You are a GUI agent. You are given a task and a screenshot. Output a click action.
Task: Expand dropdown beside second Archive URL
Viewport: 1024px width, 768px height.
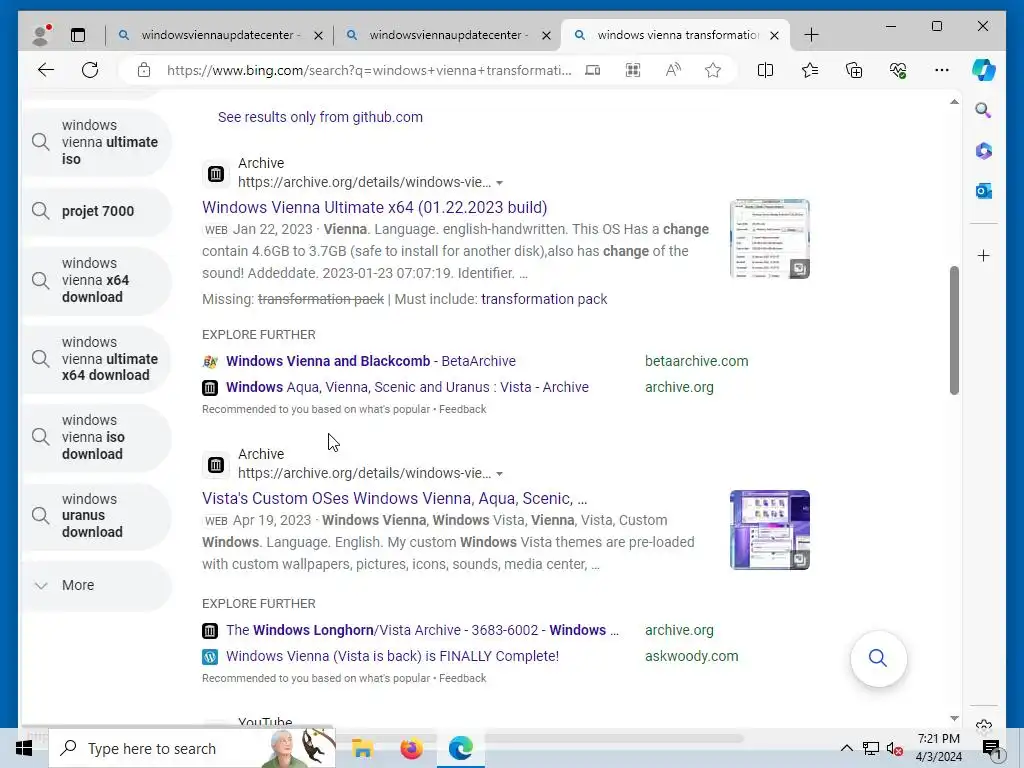[x=500, y=473]
